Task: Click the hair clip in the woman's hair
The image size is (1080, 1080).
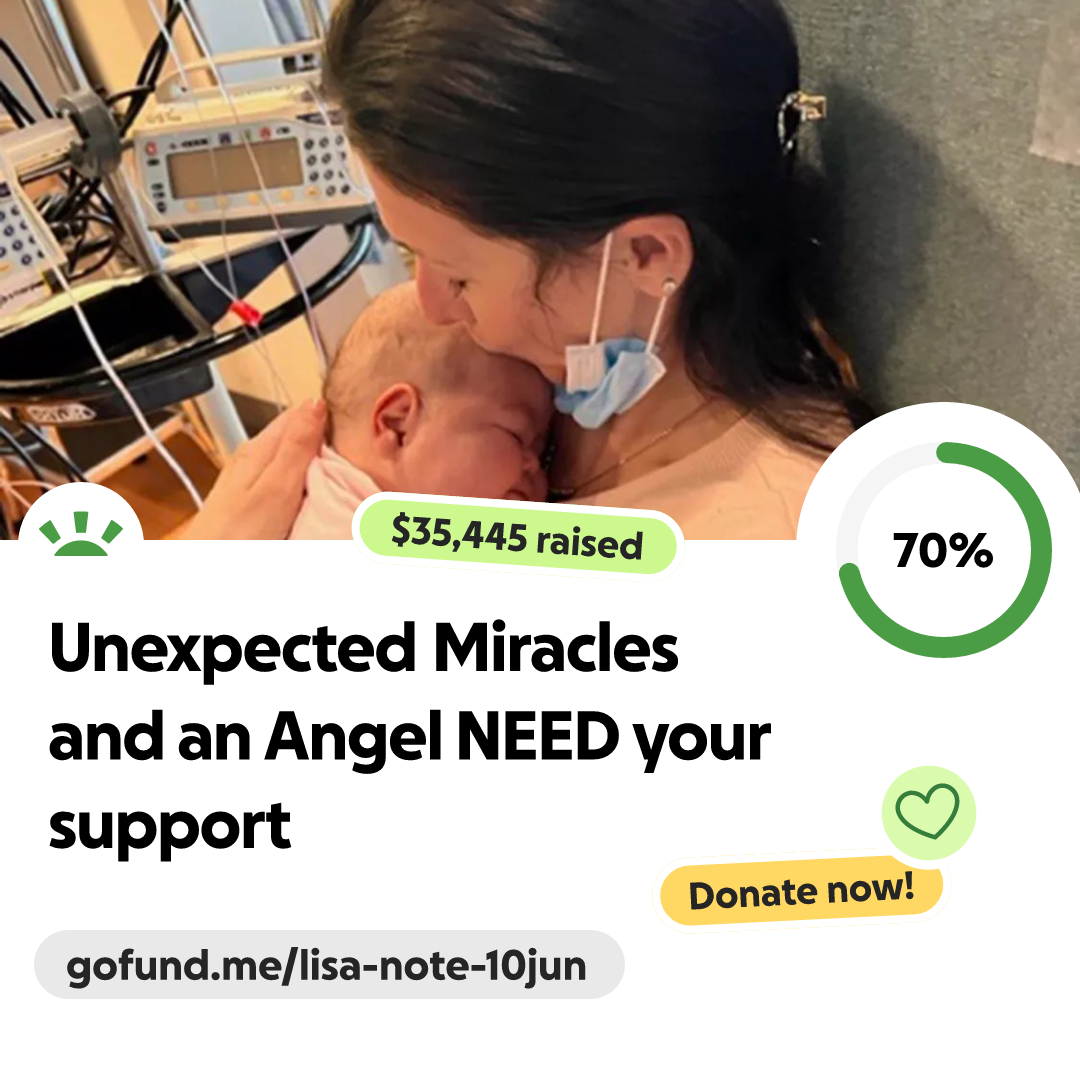Action: tap(801, 116)
